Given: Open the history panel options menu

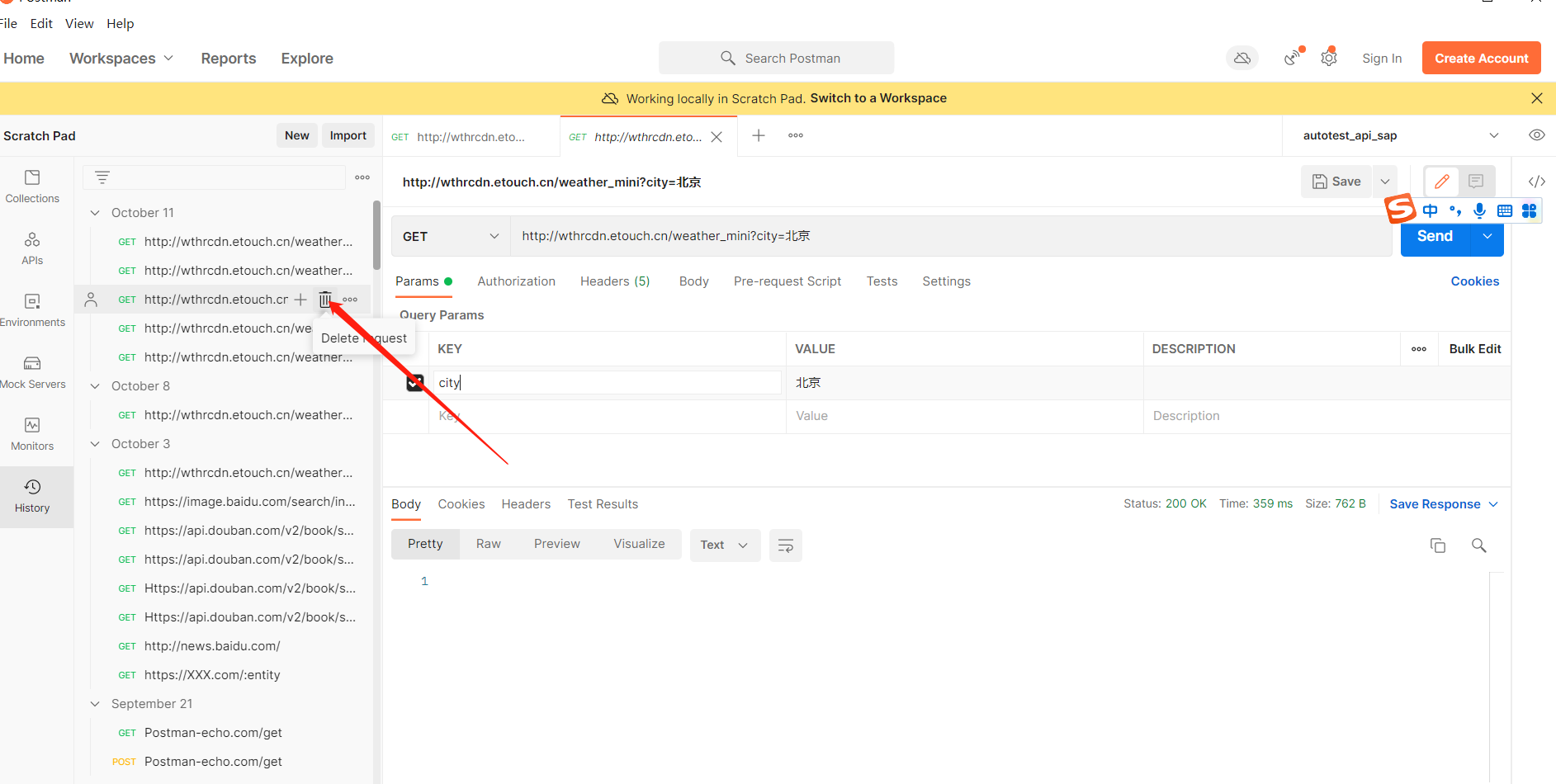Looking at the screenshot, I should pos(362,177).
